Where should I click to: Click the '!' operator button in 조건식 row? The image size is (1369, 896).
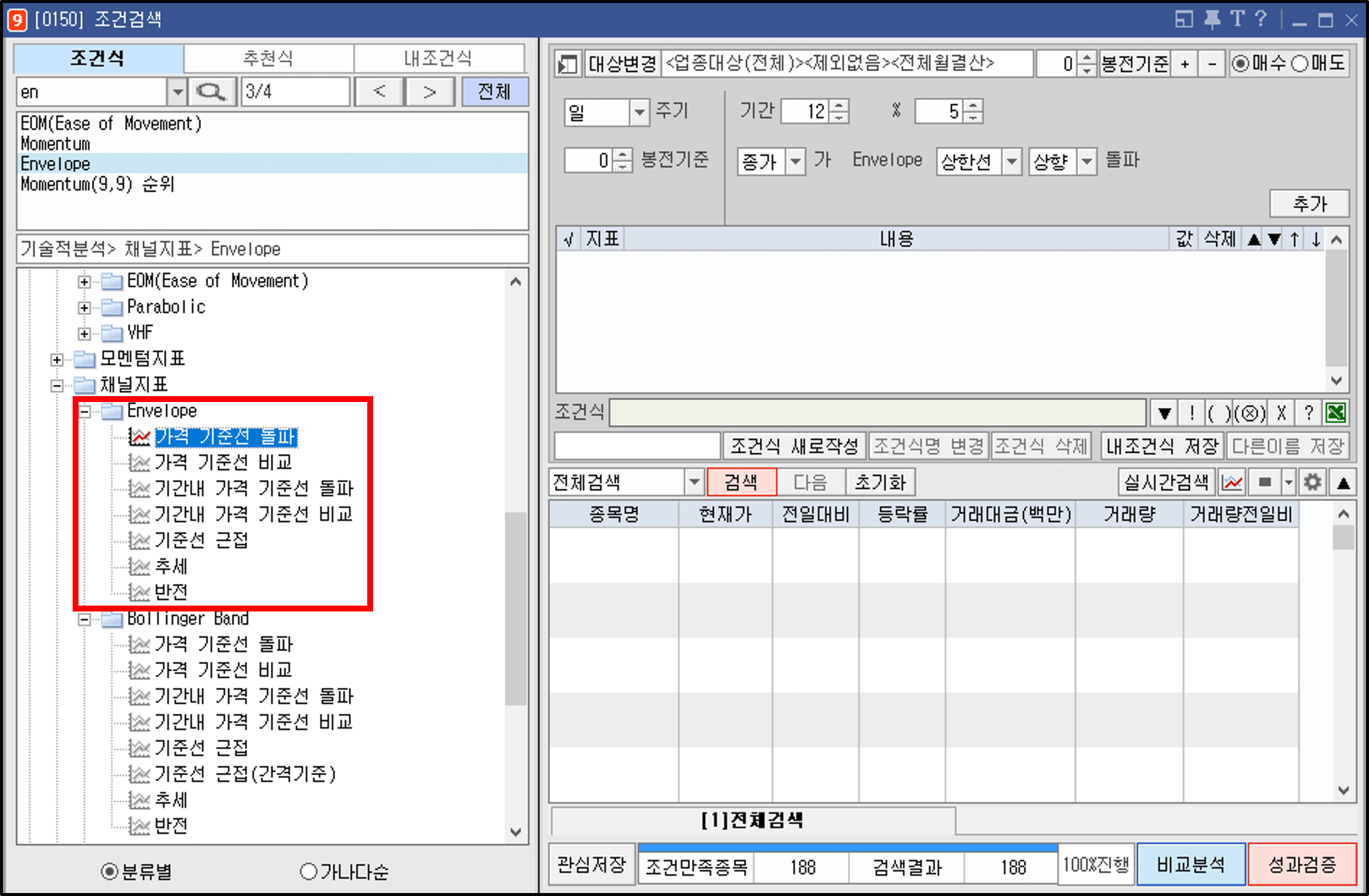[x=1192, y=413]
